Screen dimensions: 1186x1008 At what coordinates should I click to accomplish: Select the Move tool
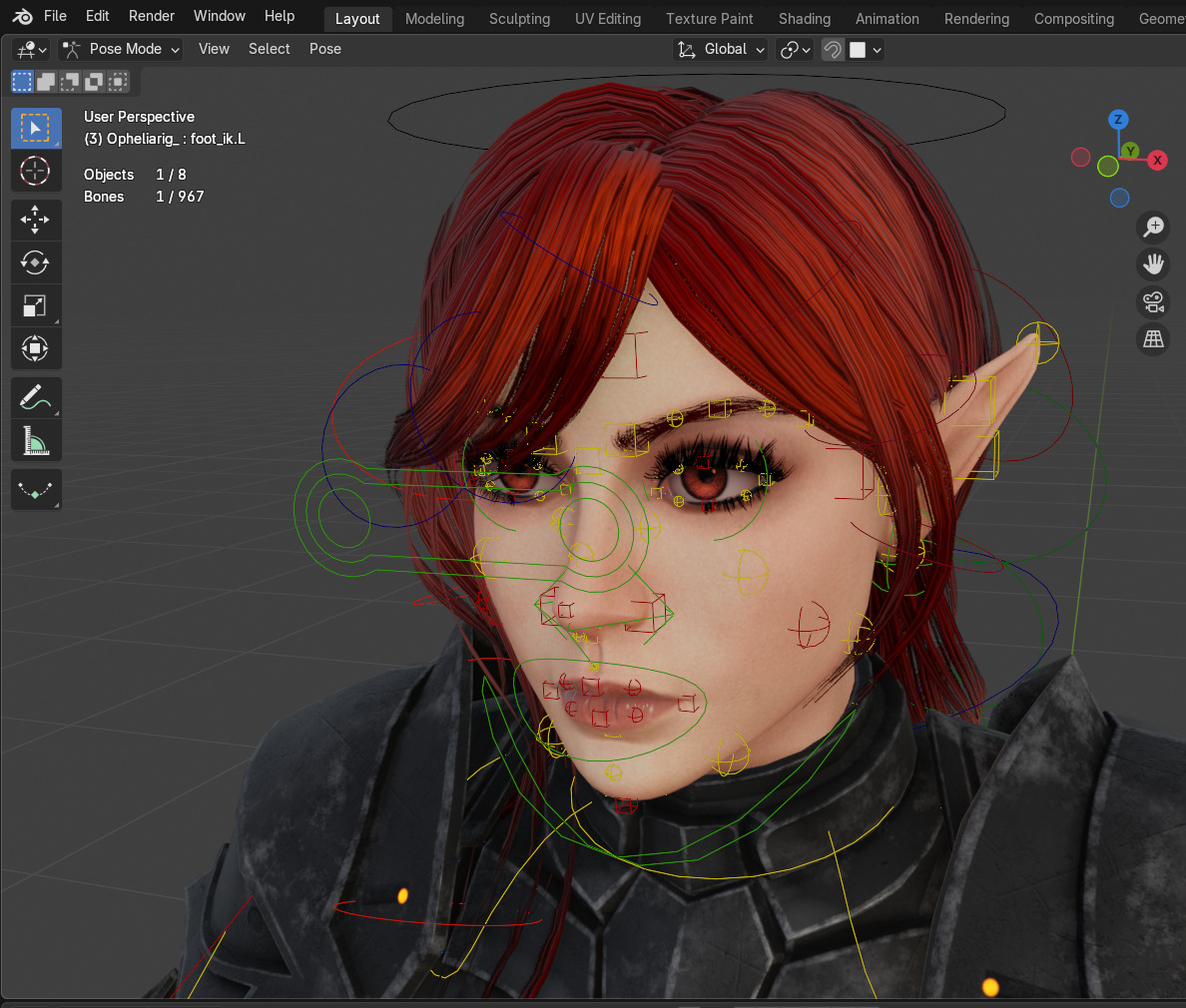(x=36, y=220)
